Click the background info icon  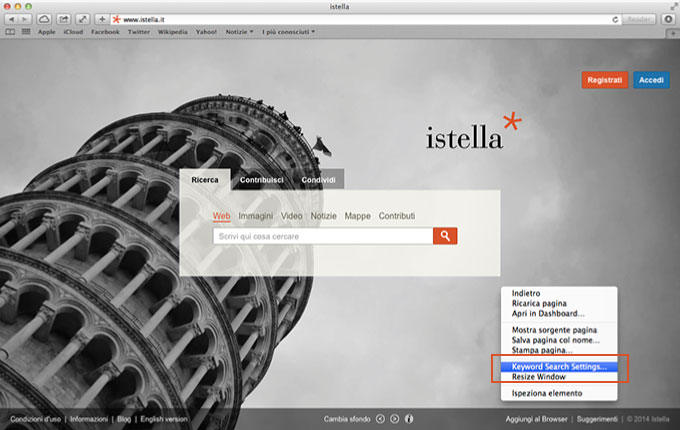pyautogui.click(x=409, y=419)
